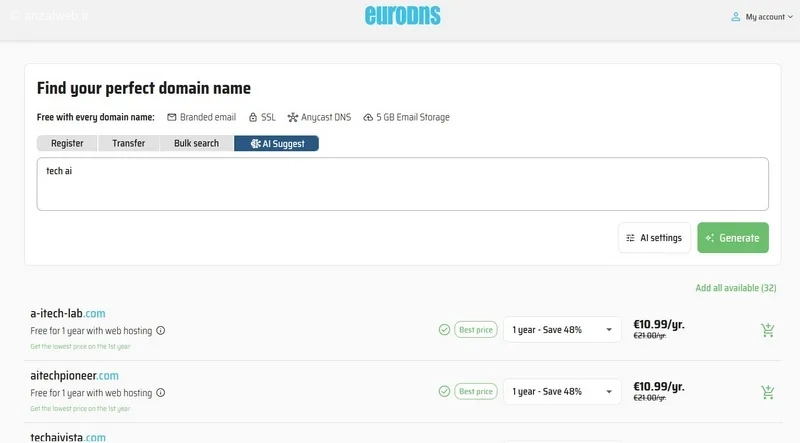The image size is (800, 443).
Task: Click the 'Find your perfect domain name' heading
Action: point(144,88)
